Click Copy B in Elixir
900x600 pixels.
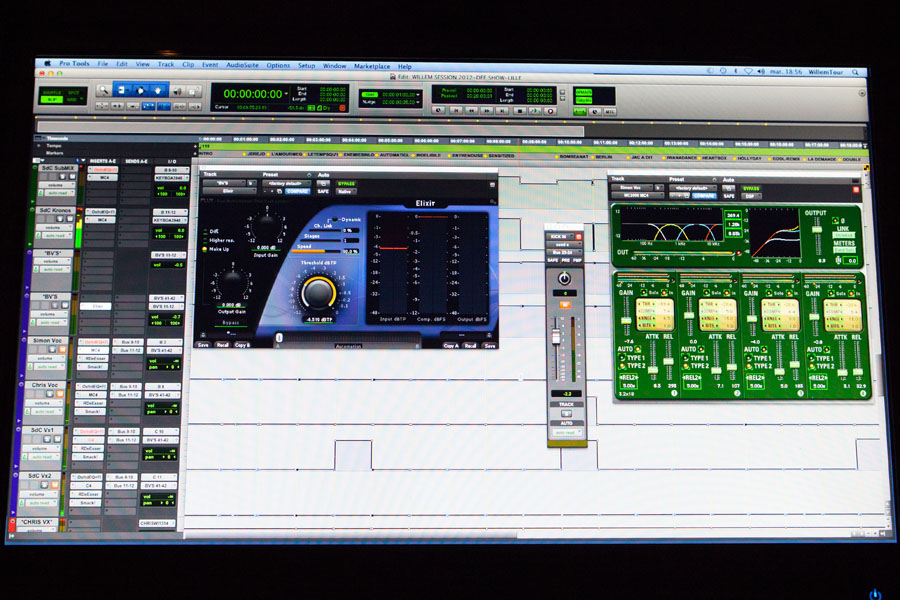[242, 345]
